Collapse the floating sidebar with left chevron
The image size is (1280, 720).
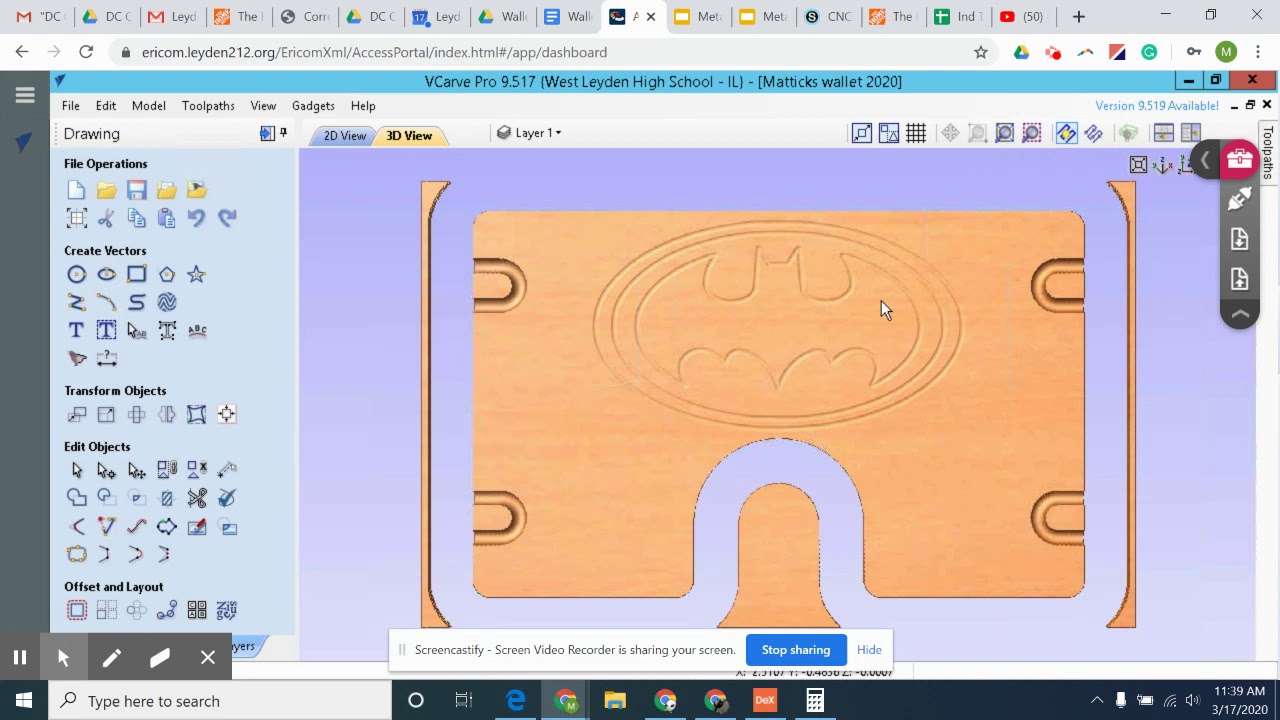[1205, 160]
